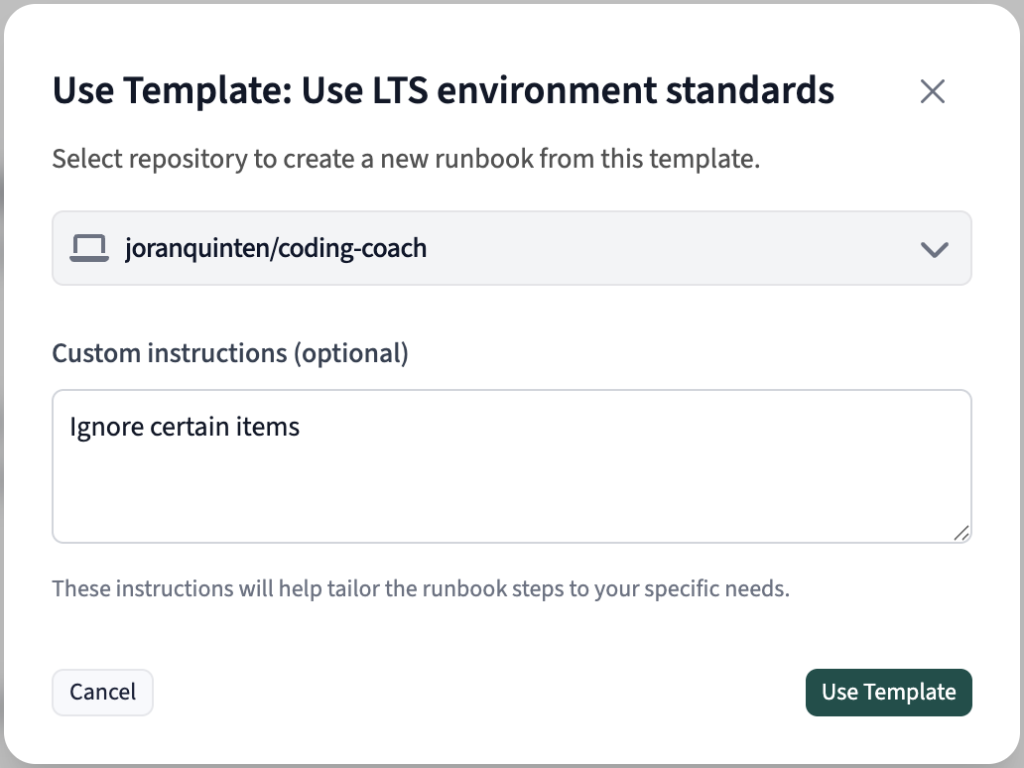This screenshot has height=768, width=1024.
Task: Click the chevron icon on repository selector
Action: (934, 248)
